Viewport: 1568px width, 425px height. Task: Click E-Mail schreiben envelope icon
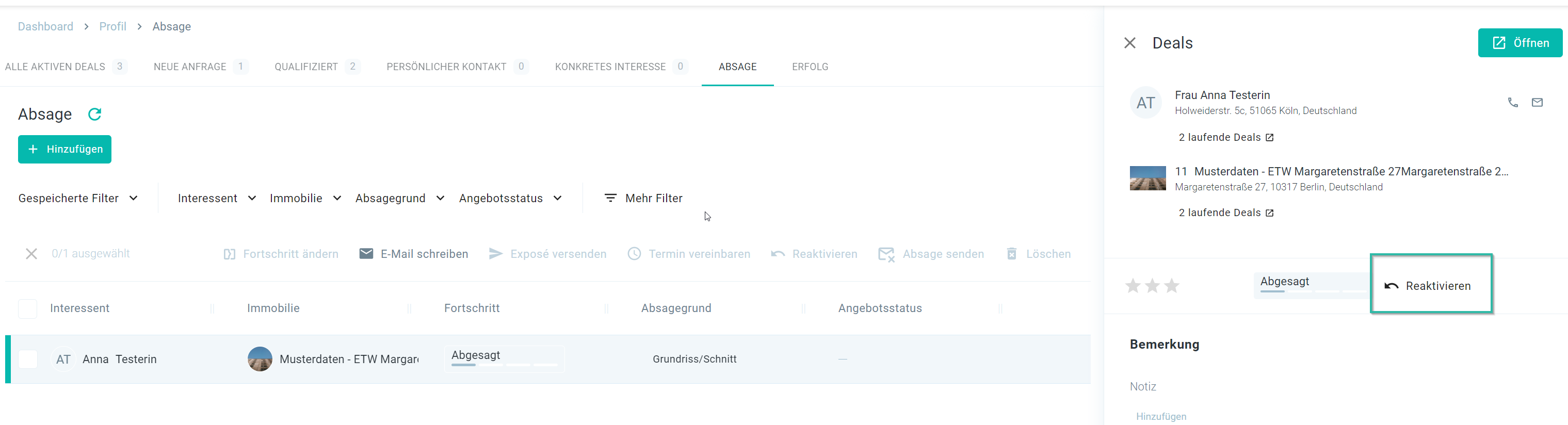click(366, 254)
